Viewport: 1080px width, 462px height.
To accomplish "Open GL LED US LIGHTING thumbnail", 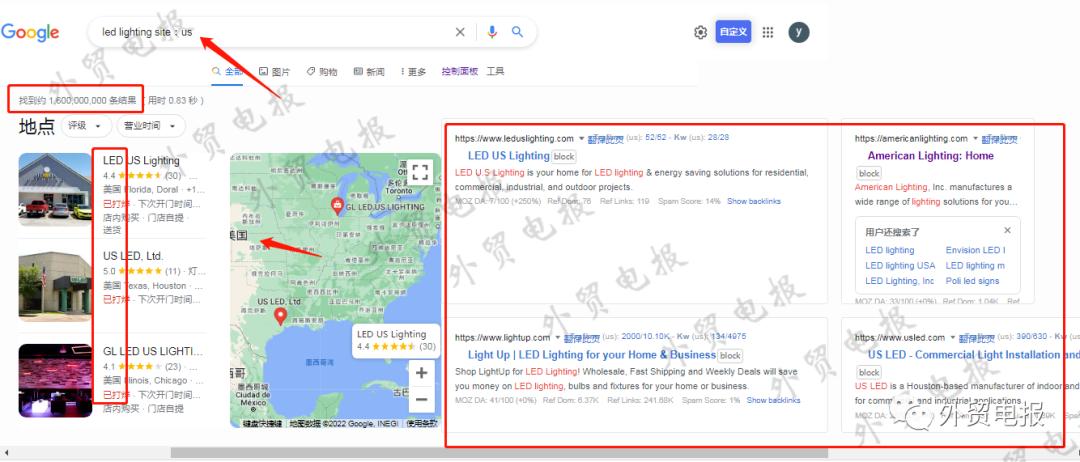I will 55,381.
